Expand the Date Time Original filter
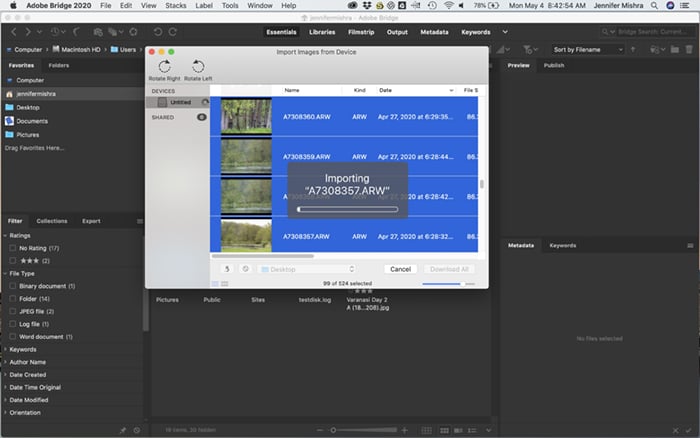Image resolution: width=700 pixels, height=438 pixels. click(6, 387)
